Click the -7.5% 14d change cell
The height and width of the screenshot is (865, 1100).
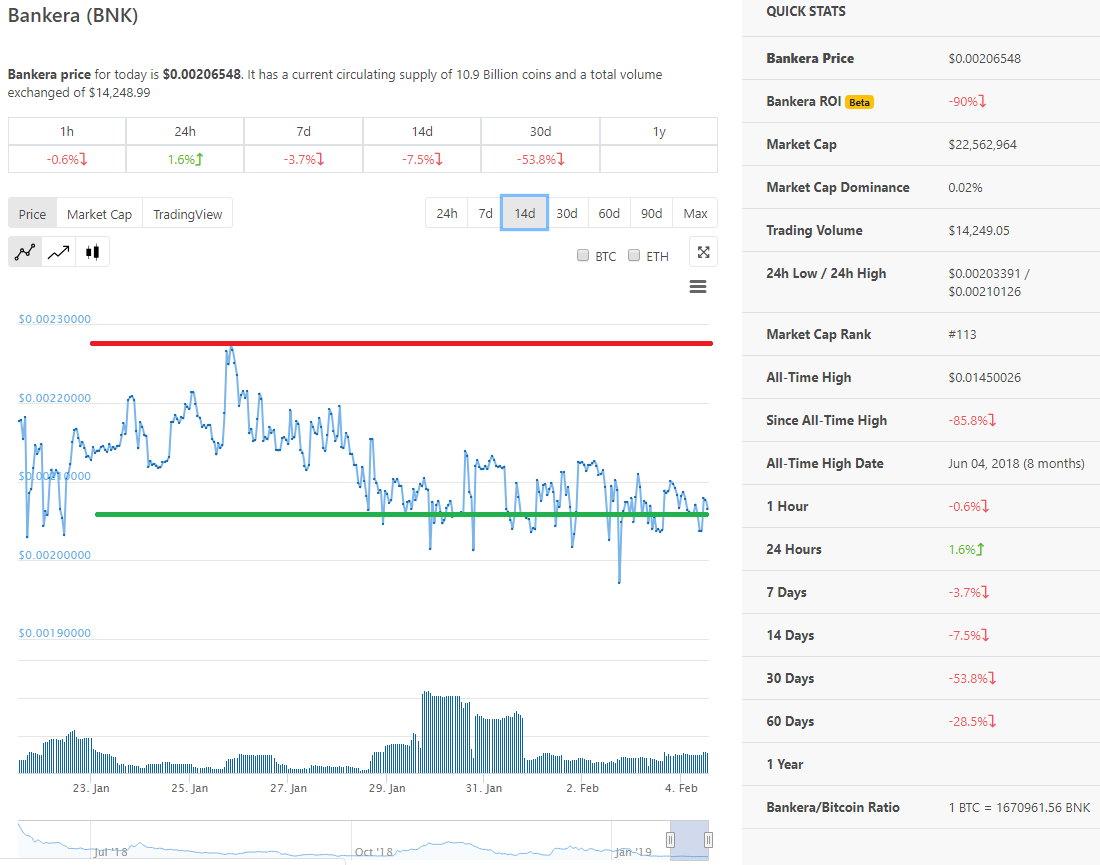point(422,159)
